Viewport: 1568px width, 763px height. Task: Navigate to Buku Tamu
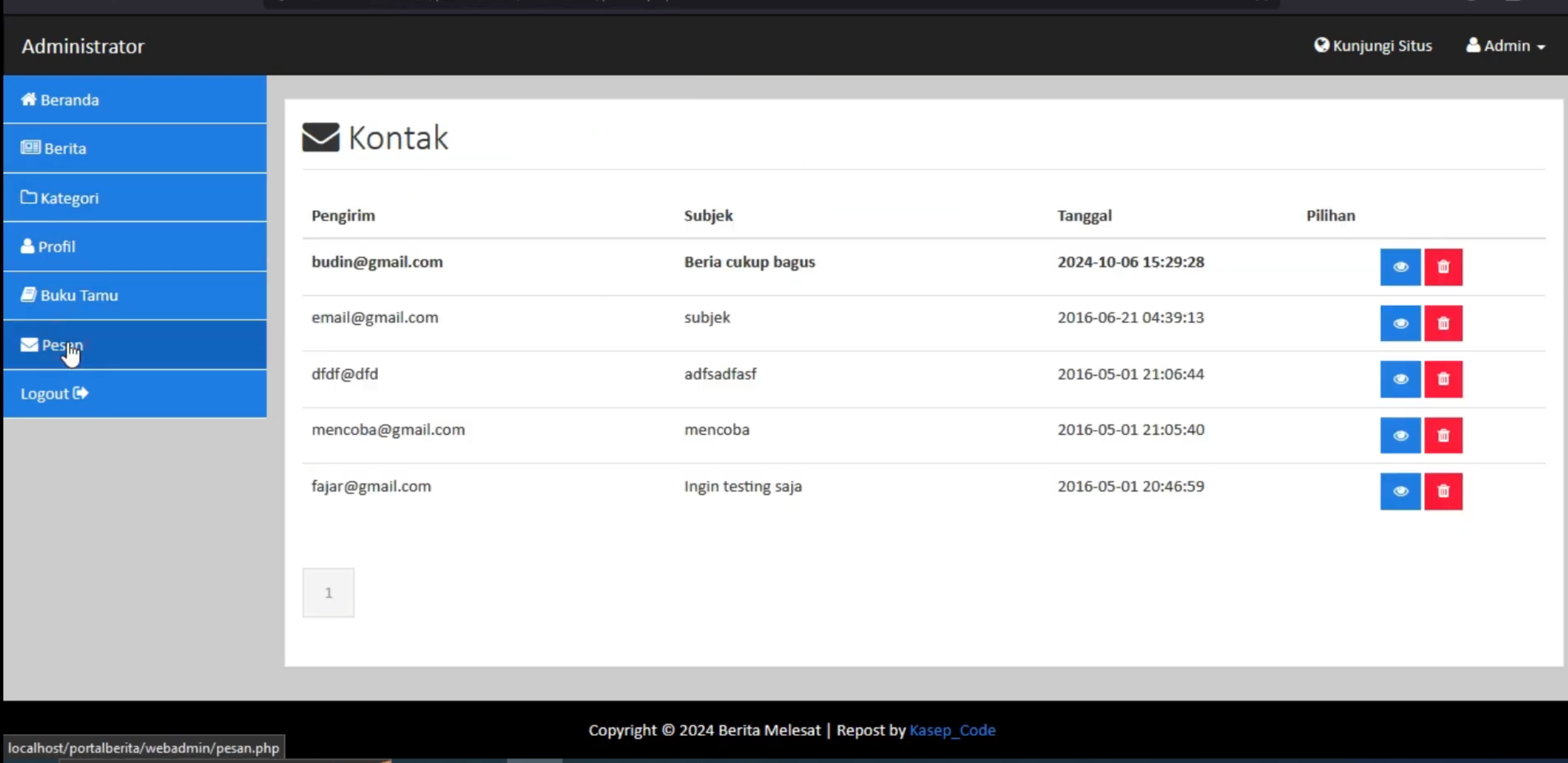tap(135, 295)
